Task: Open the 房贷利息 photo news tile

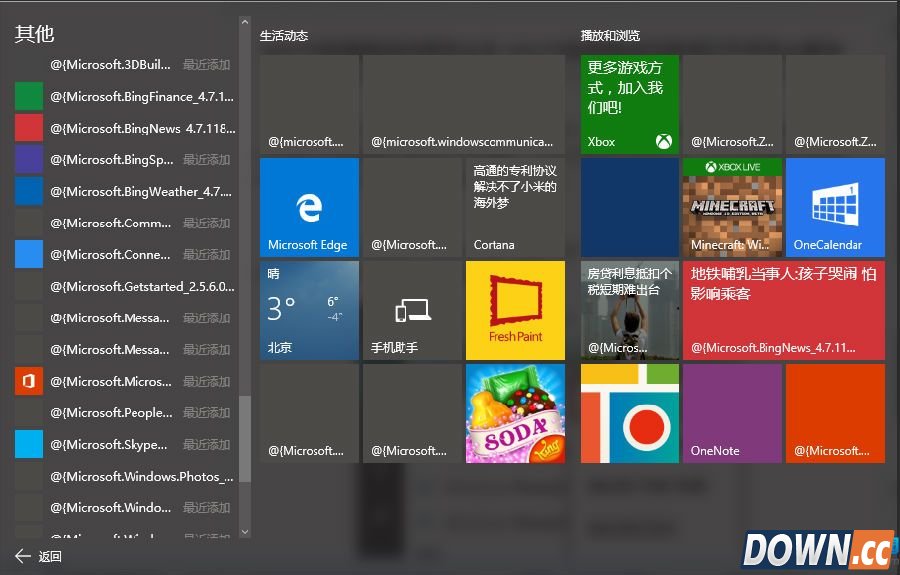Action: pyautogui.click(x=630, y=310)
